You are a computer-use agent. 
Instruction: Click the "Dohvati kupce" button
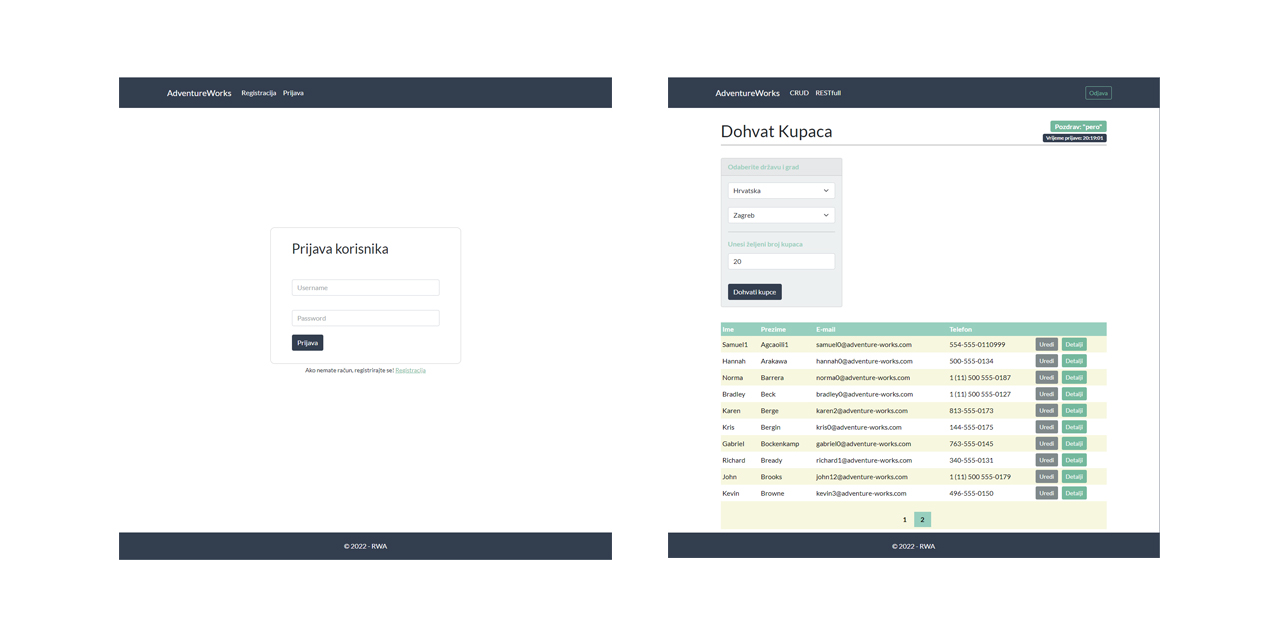click(x=754, y=291)
